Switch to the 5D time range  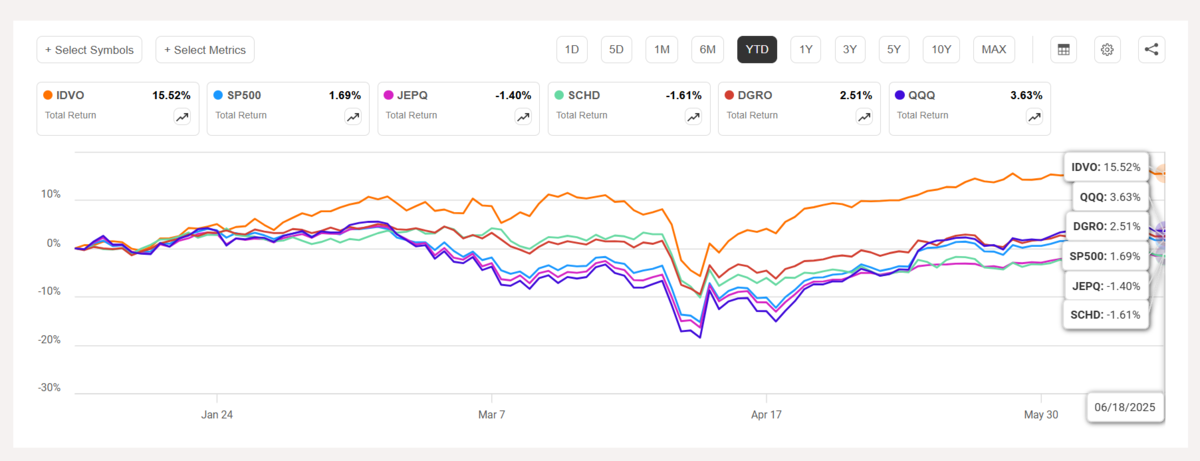pos(616,49)
